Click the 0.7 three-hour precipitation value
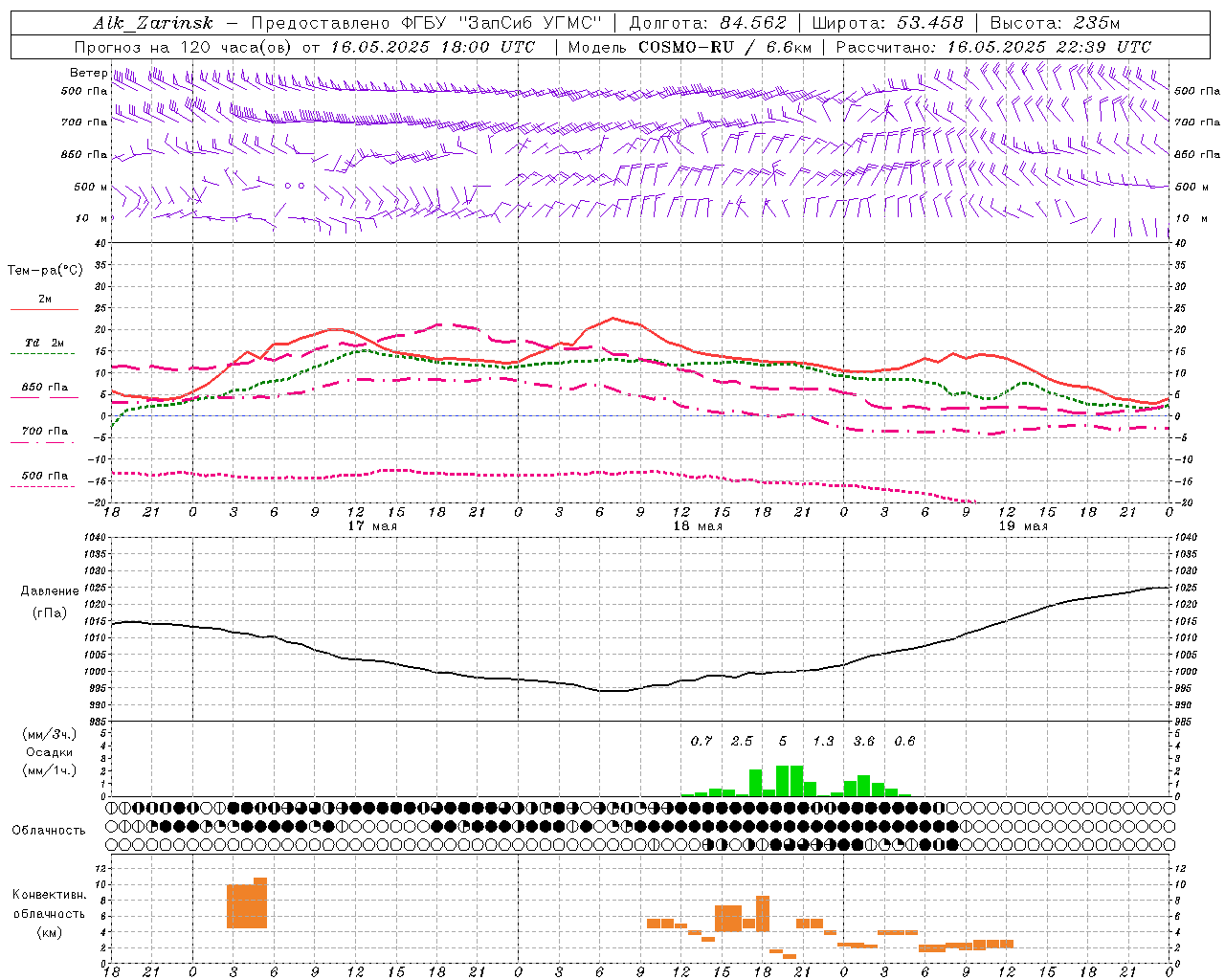This screenshot has height=980, width=1225. [702, 741]
